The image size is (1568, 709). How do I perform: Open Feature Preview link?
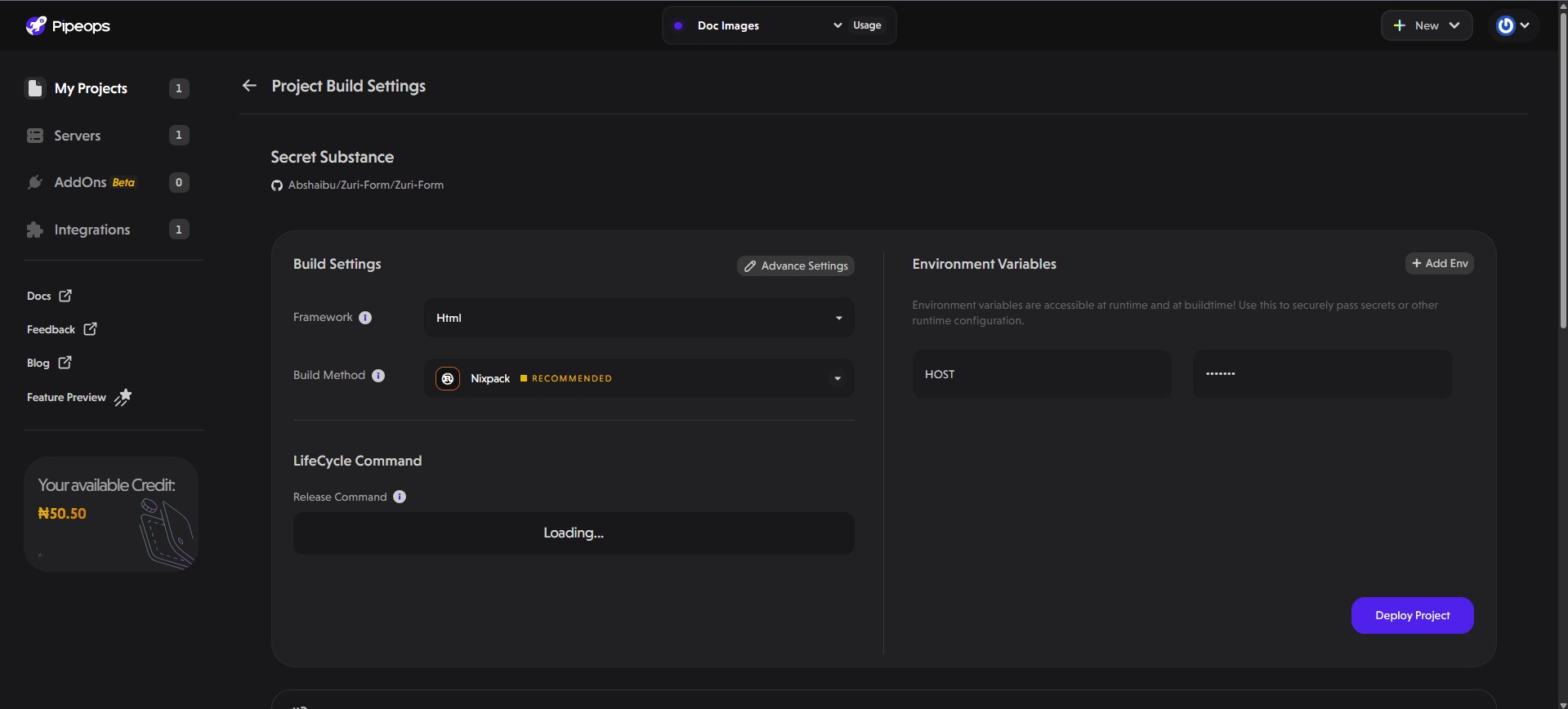(66, 397)
